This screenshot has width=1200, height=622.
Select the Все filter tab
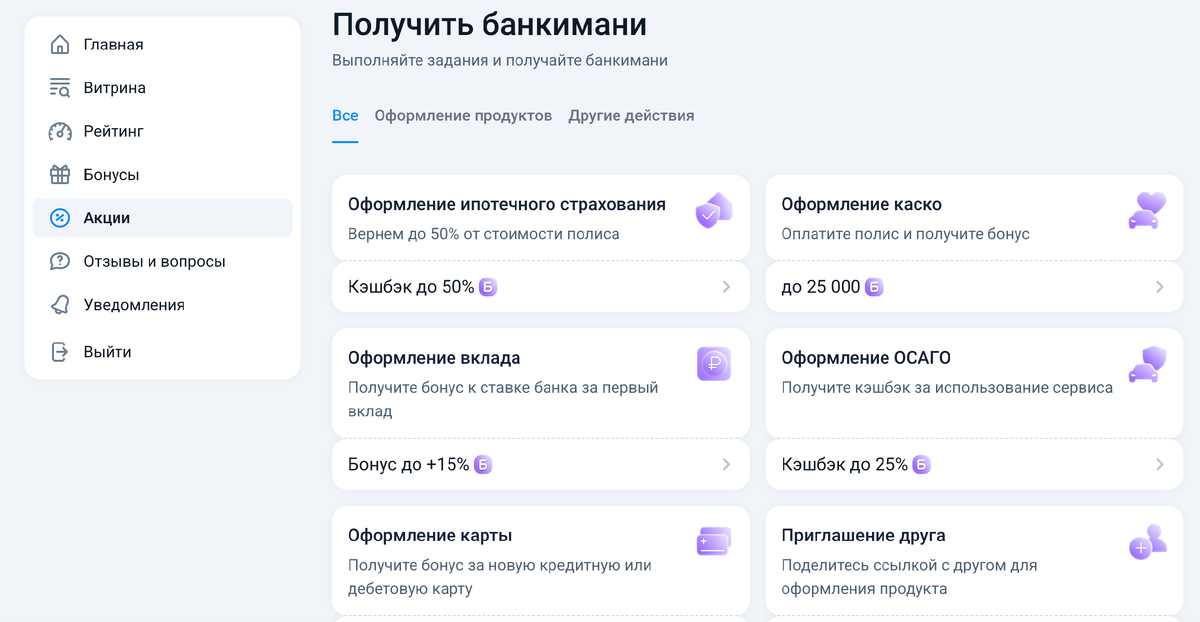344,115
